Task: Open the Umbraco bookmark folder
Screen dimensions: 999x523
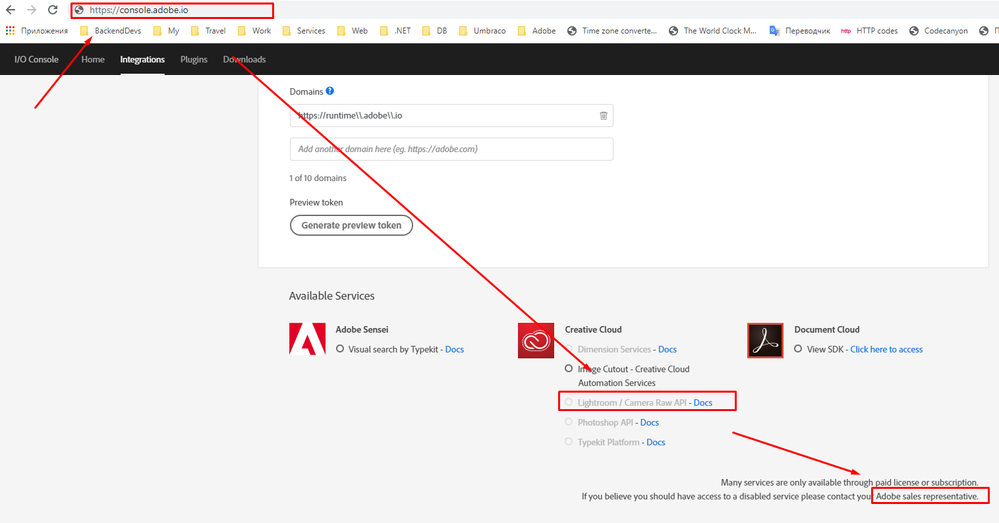Action: click(482, 31)
